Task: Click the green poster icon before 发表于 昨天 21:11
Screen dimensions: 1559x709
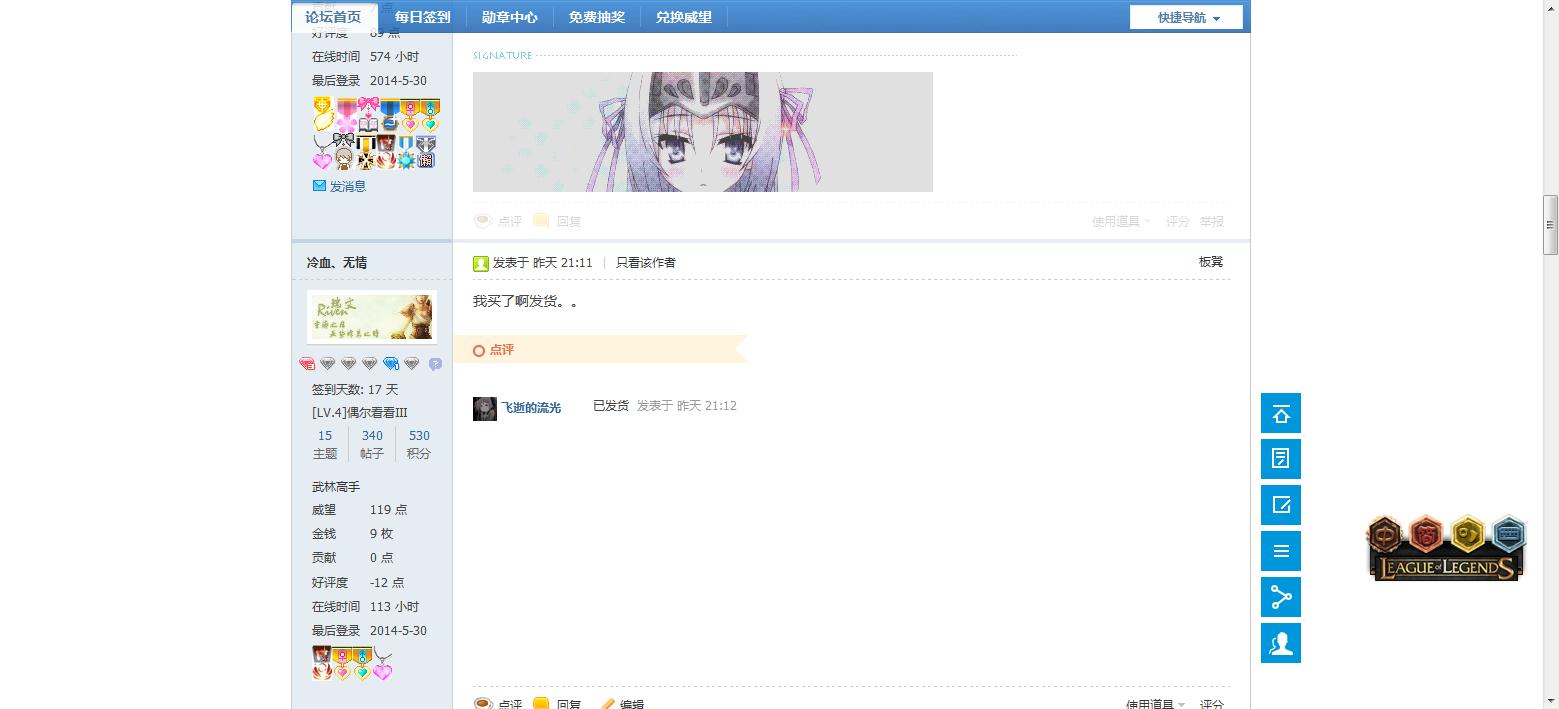Action: point(481,263)
